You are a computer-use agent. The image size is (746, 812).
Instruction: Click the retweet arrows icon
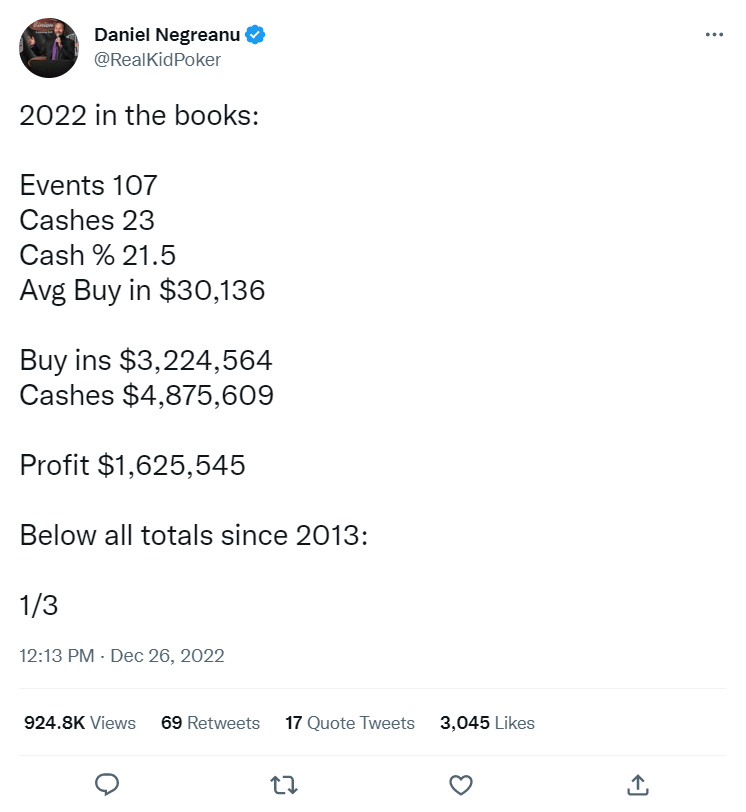(284, 784)
